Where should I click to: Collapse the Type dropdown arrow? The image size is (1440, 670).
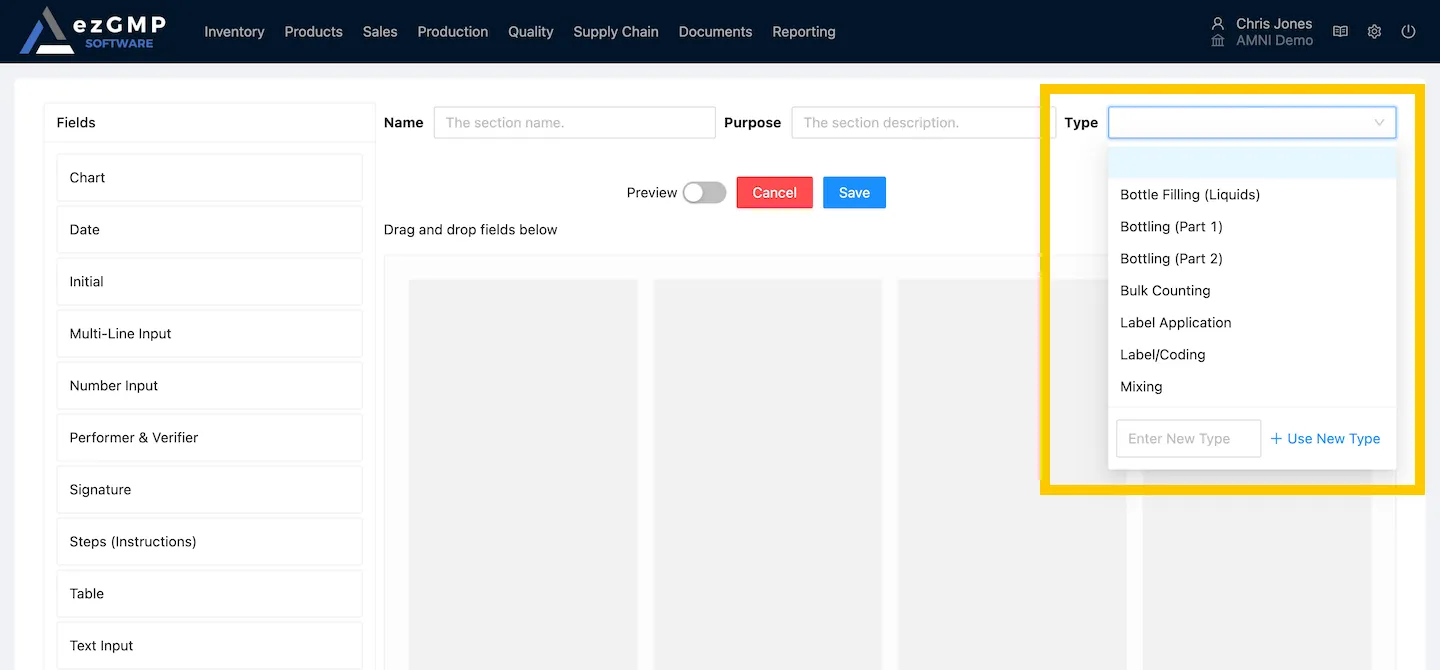click(x=1379, y=123)
